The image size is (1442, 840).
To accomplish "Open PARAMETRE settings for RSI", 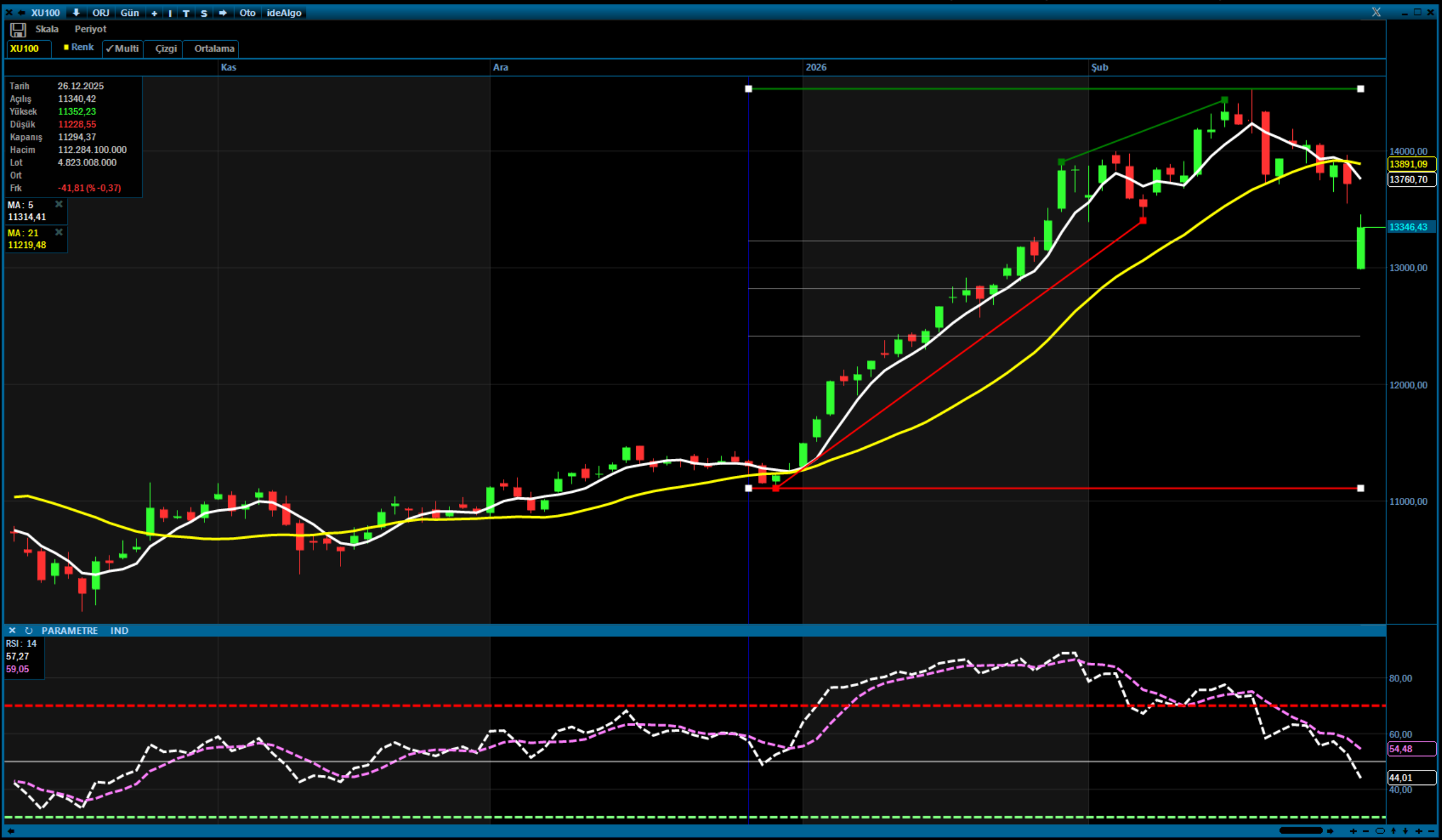I will point(69,630).
